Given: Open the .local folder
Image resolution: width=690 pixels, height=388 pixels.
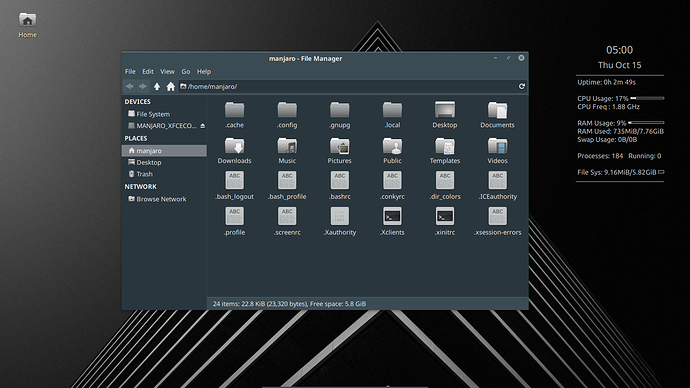Looking at the screenshot, I should [x=392, y=114].
